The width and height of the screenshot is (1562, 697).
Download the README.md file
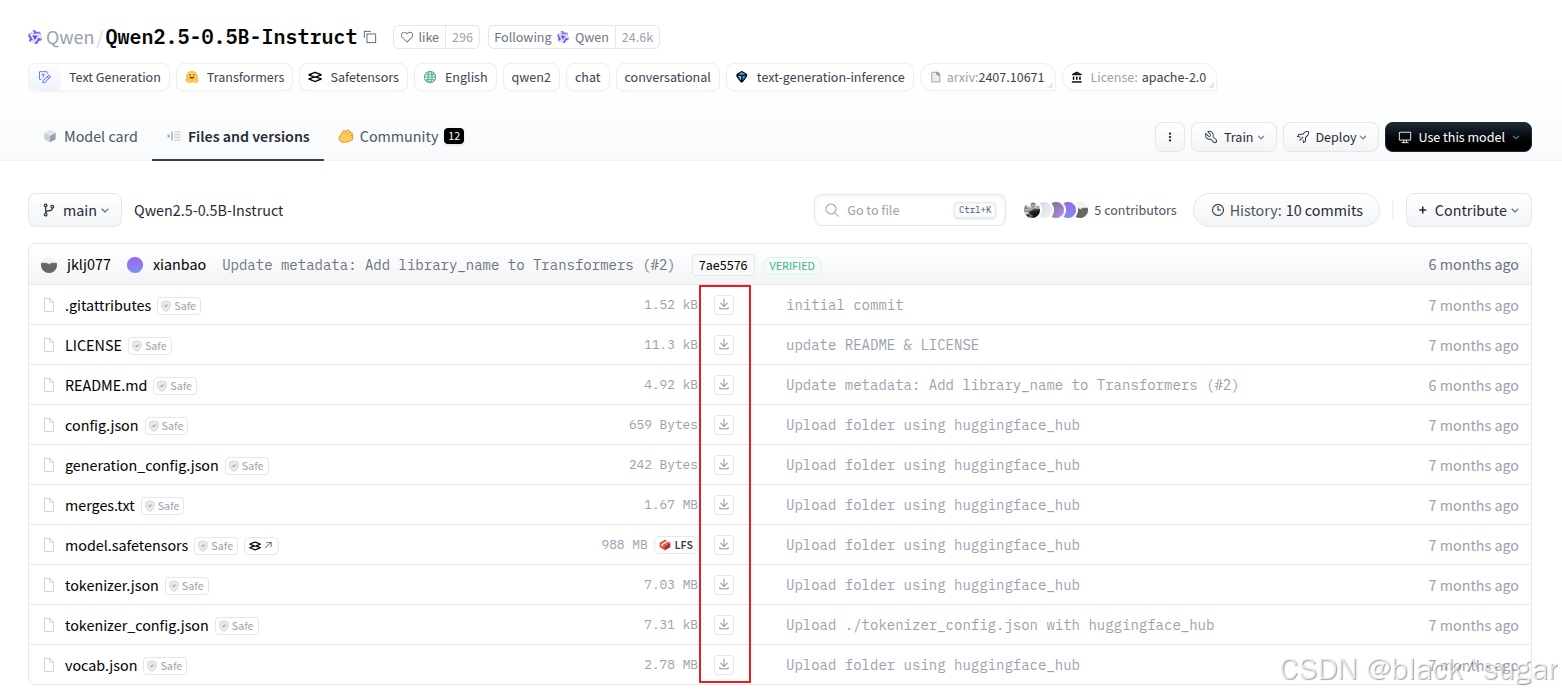click(x=724, y=385)
